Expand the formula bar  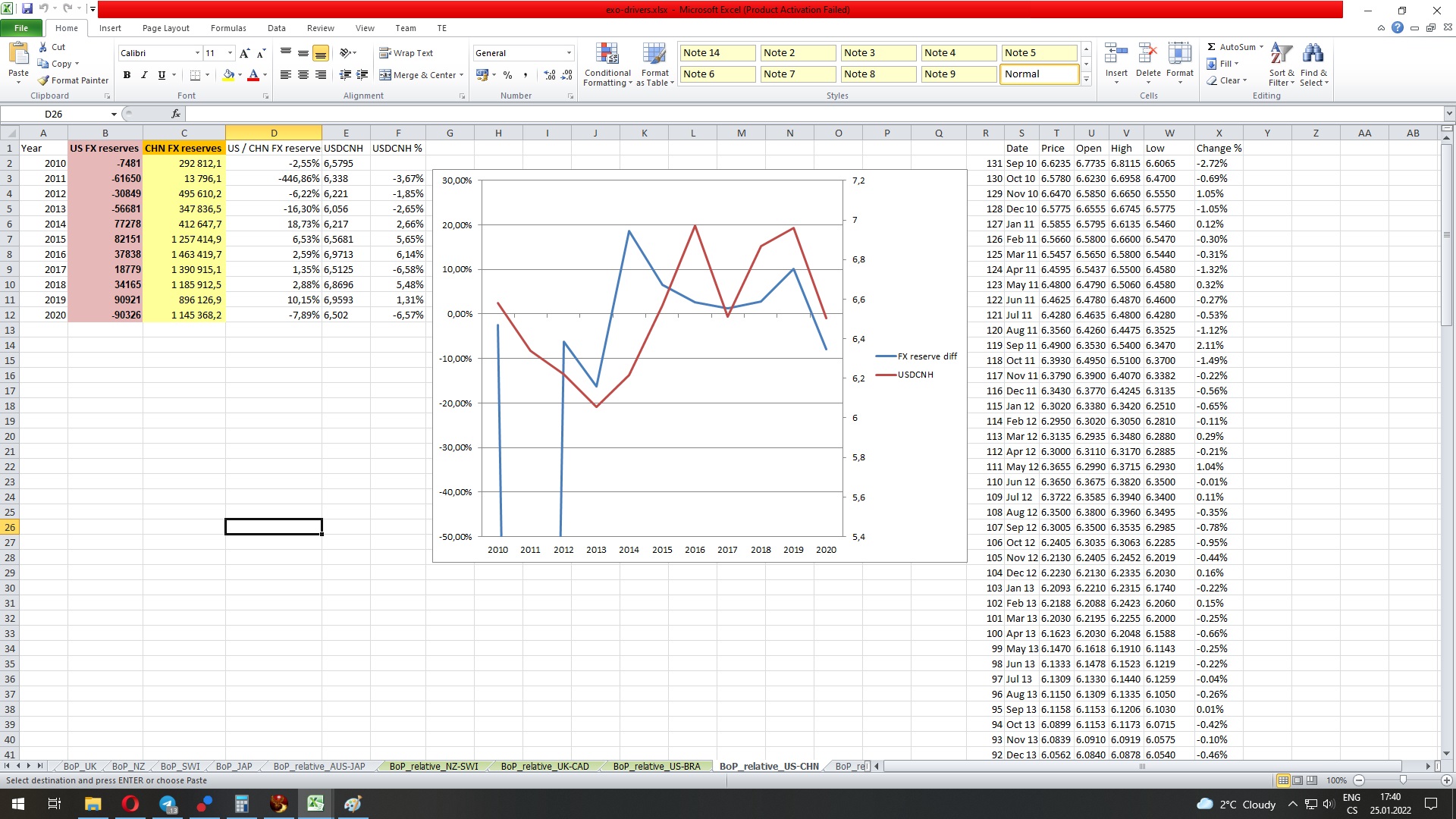[x=1449, y=114]
